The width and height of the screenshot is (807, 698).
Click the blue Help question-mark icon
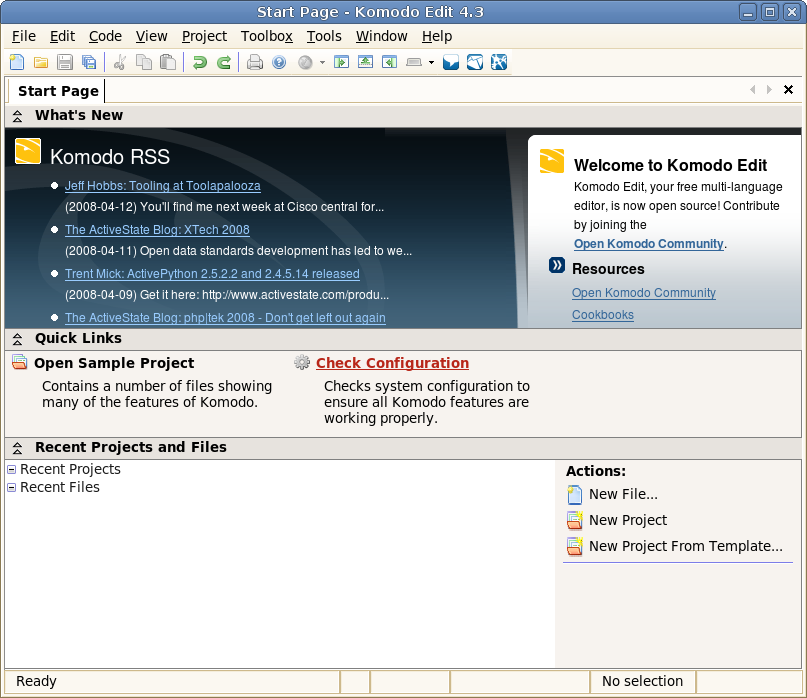[279, 62]
